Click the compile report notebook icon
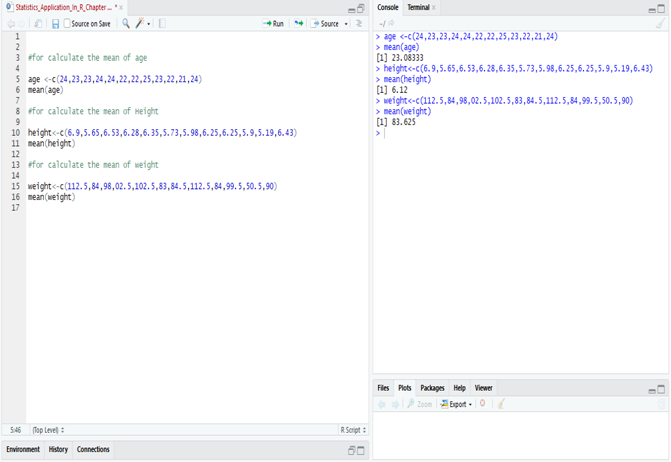 162,24
